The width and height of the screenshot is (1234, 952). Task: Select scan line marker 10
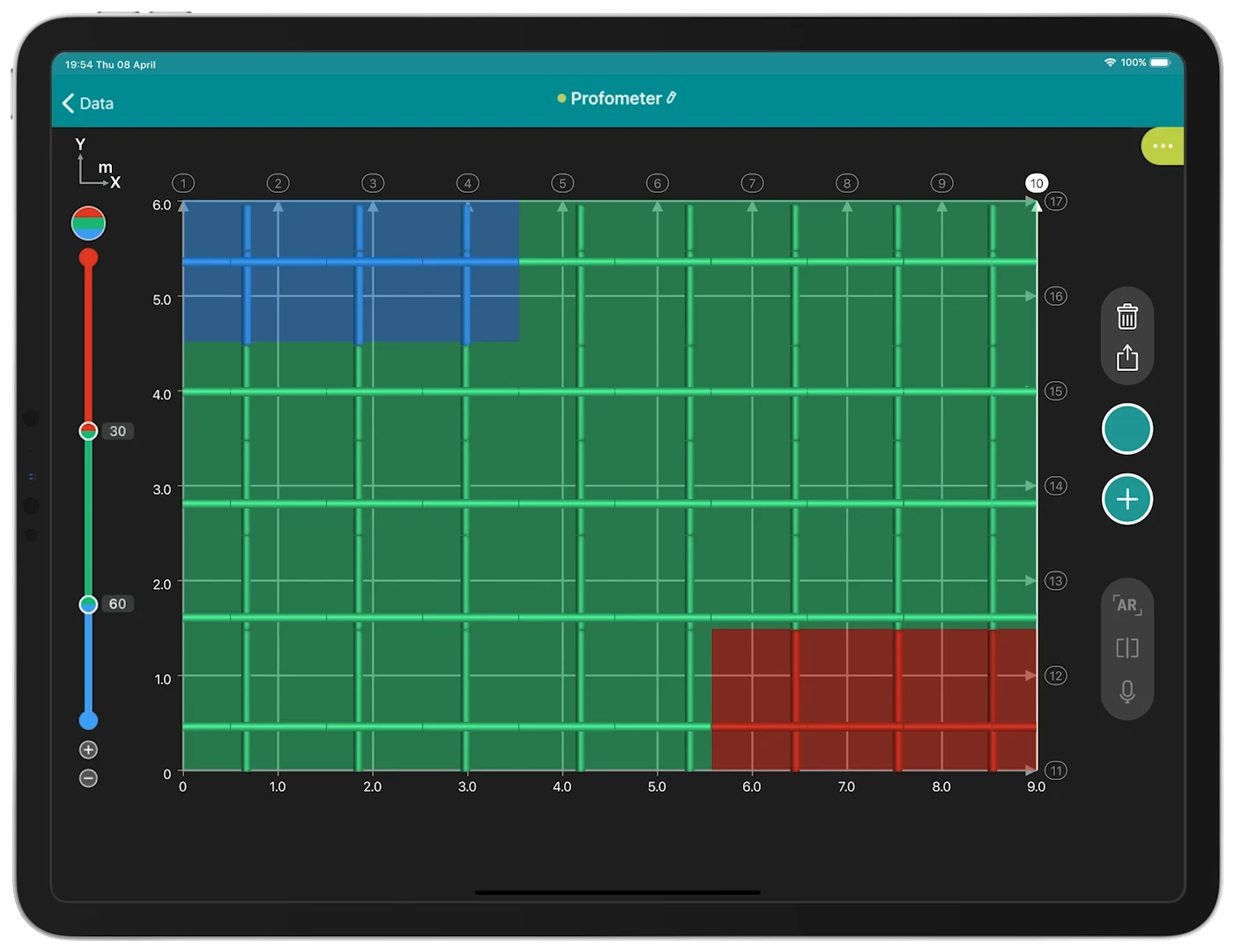pyautogui.click(x=1037, y=183)
